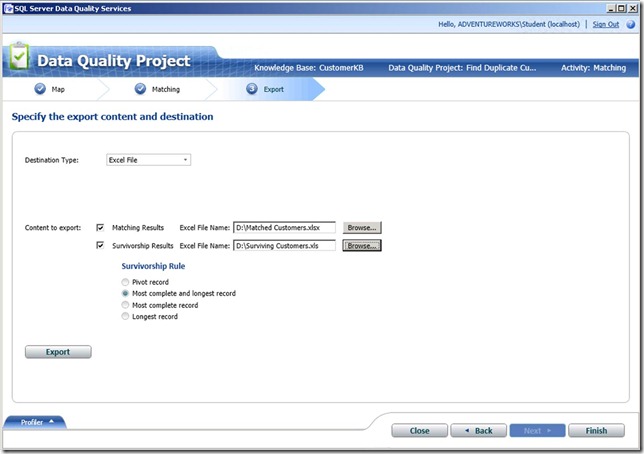
Task: Choose Most complete record option
Action: pyautogui.click(x=125, y=305)
